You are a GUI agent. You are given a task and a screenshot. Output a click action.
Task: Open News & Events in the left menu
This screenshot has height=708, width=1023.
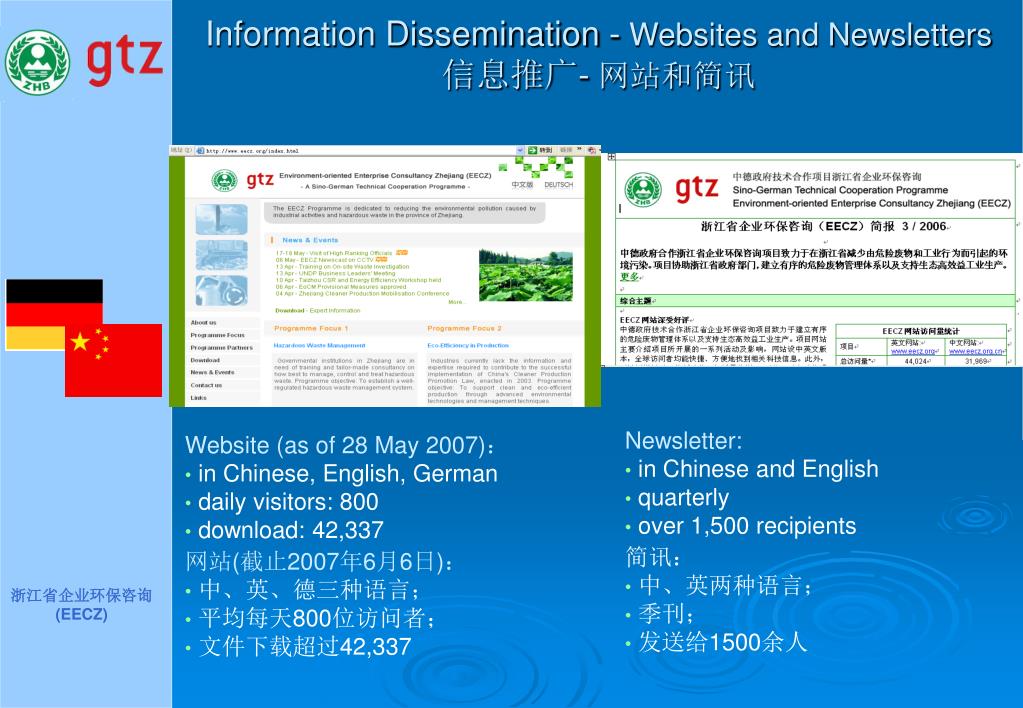212,373
